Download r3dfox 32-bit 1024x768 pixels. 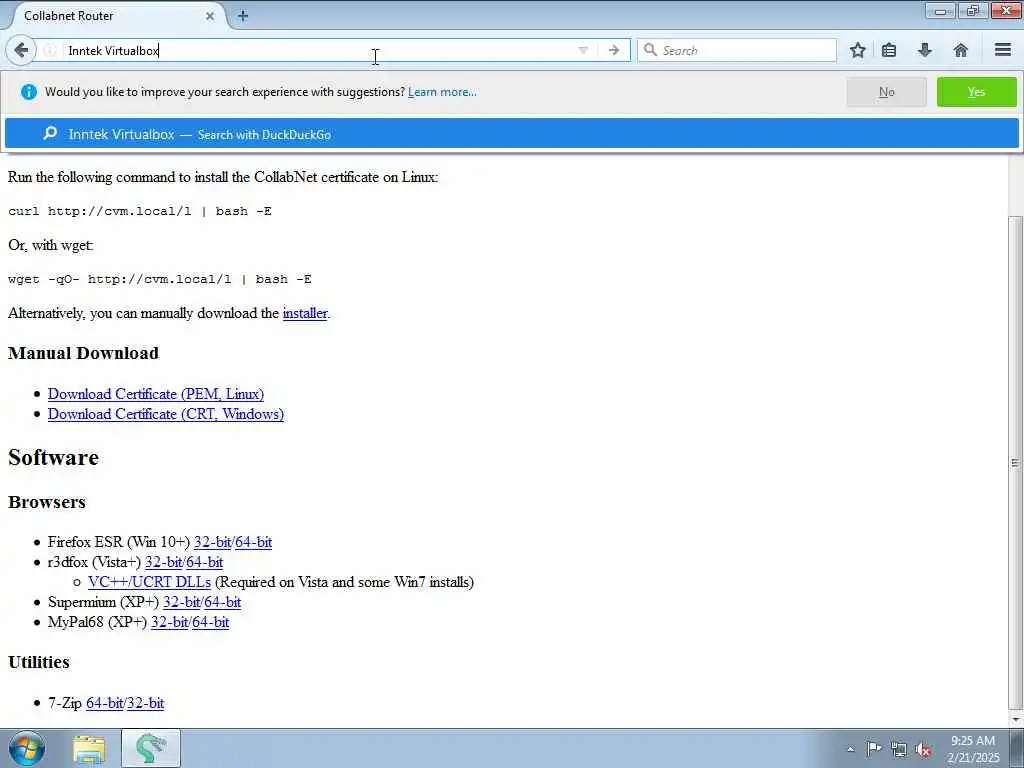tap(163, 562)
